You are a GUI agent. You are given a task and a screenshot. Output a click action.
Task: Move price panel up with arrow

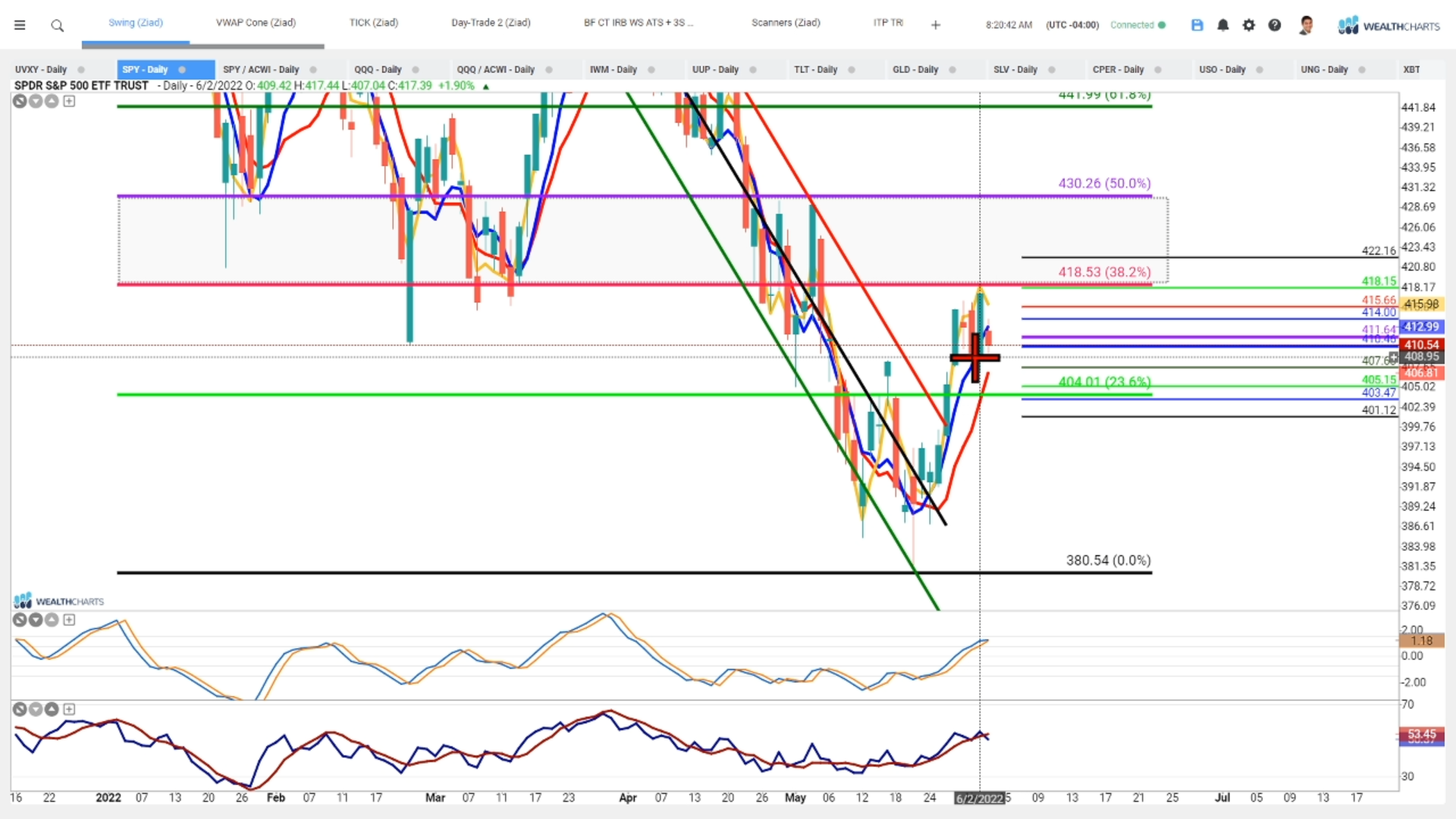[52, 101]
